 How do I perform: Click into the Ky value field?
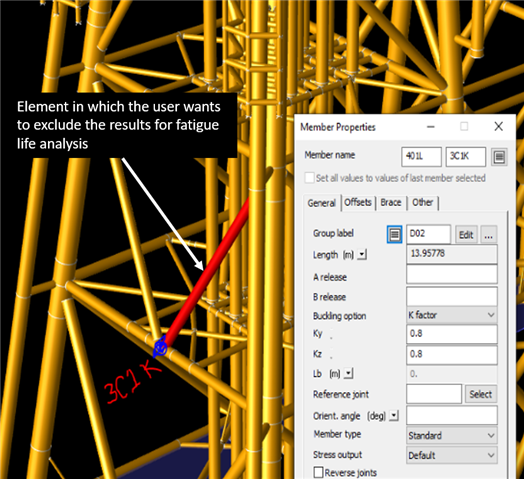pos(452,334)
